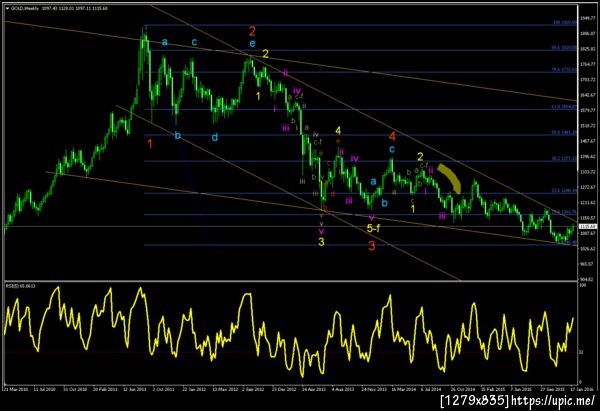Viewport: 600px width, 411px height.
Task: Select the yellow wave label 5-f
Action: (373, 228)
